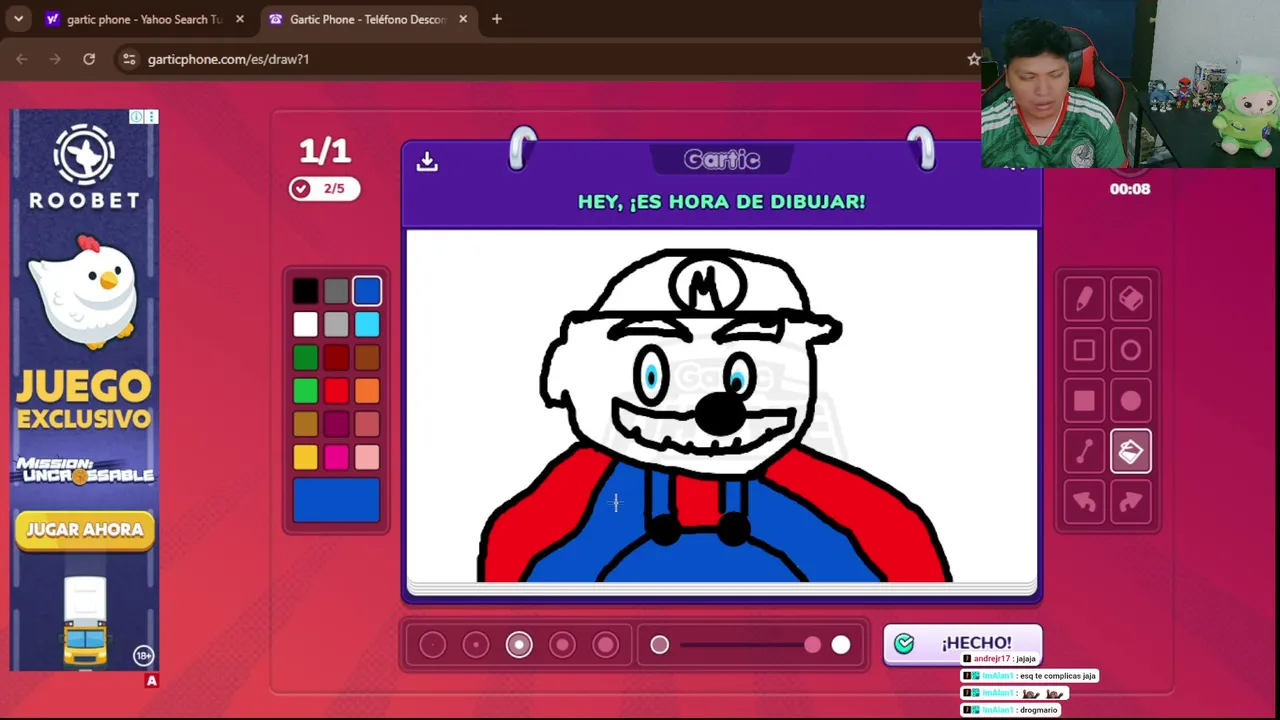Activate the paint bucket fill tool

1131,452
